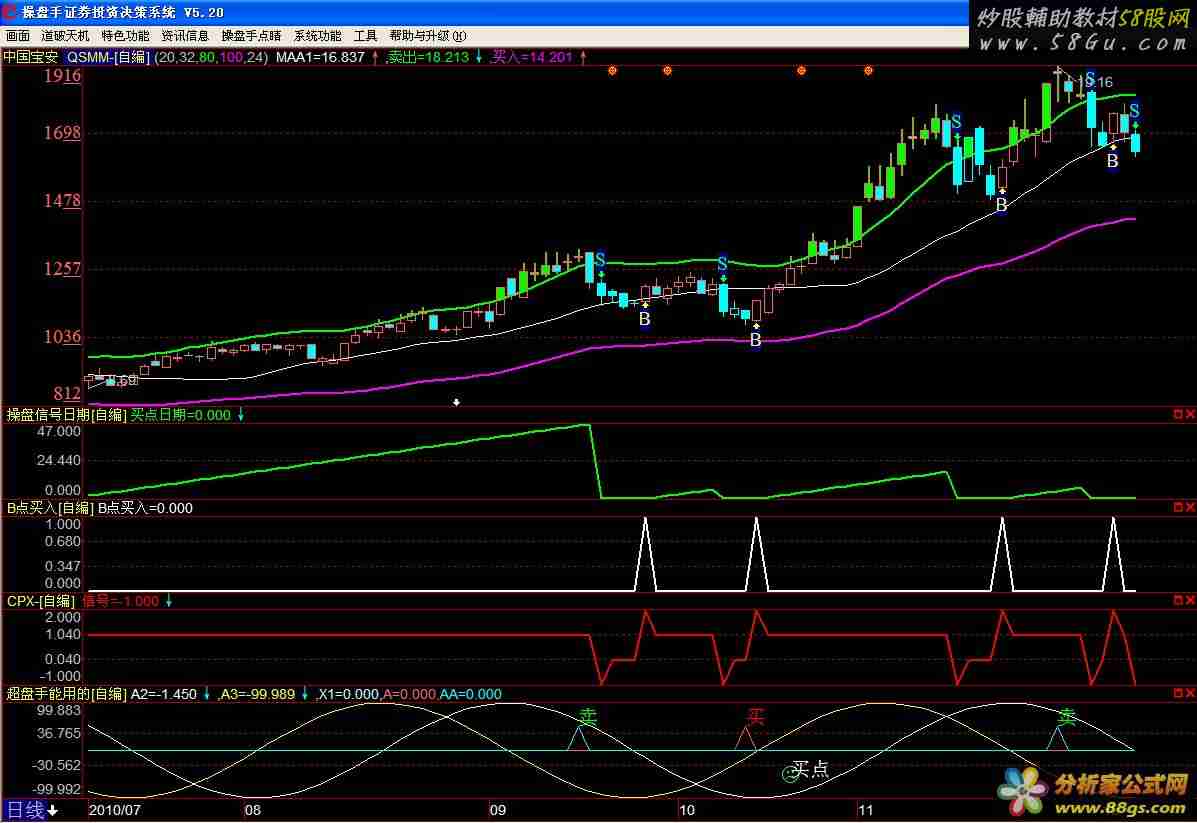This screenshot has height=823, width=1197.
Task: Click the 1916 price axis label
Action: click(62, 75)
